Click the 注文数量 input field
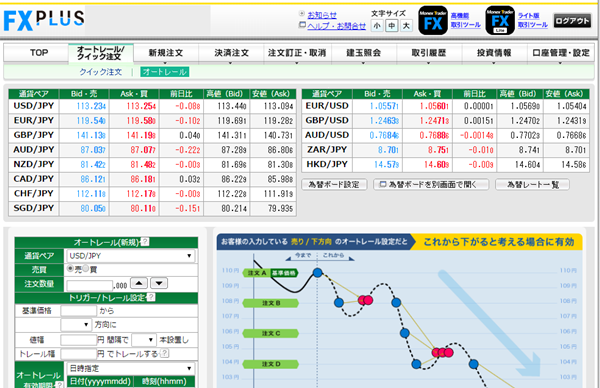The width and height of the screenshot is (600, 388). pos(90,285)
